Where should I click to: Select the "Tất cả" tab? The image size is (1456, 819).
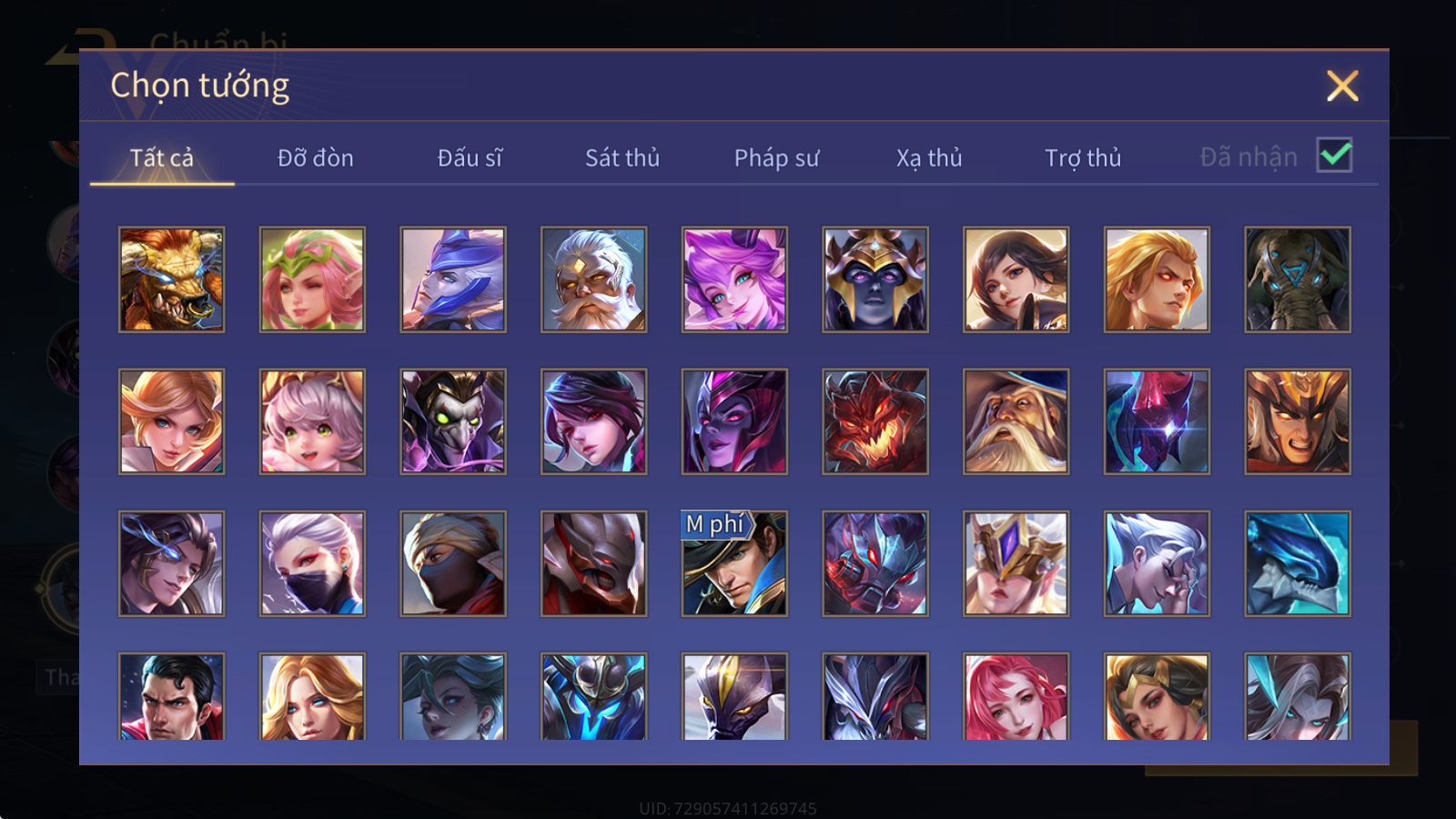click(x=162, y=158)
